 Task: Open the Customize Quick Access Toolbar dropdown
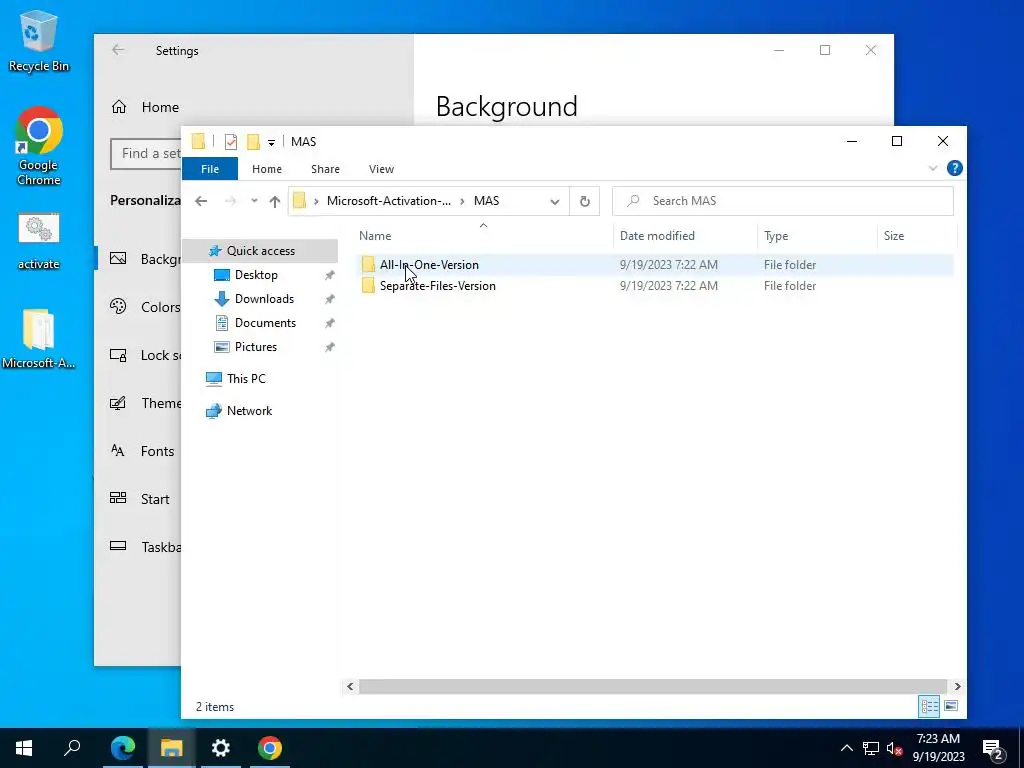271,142
